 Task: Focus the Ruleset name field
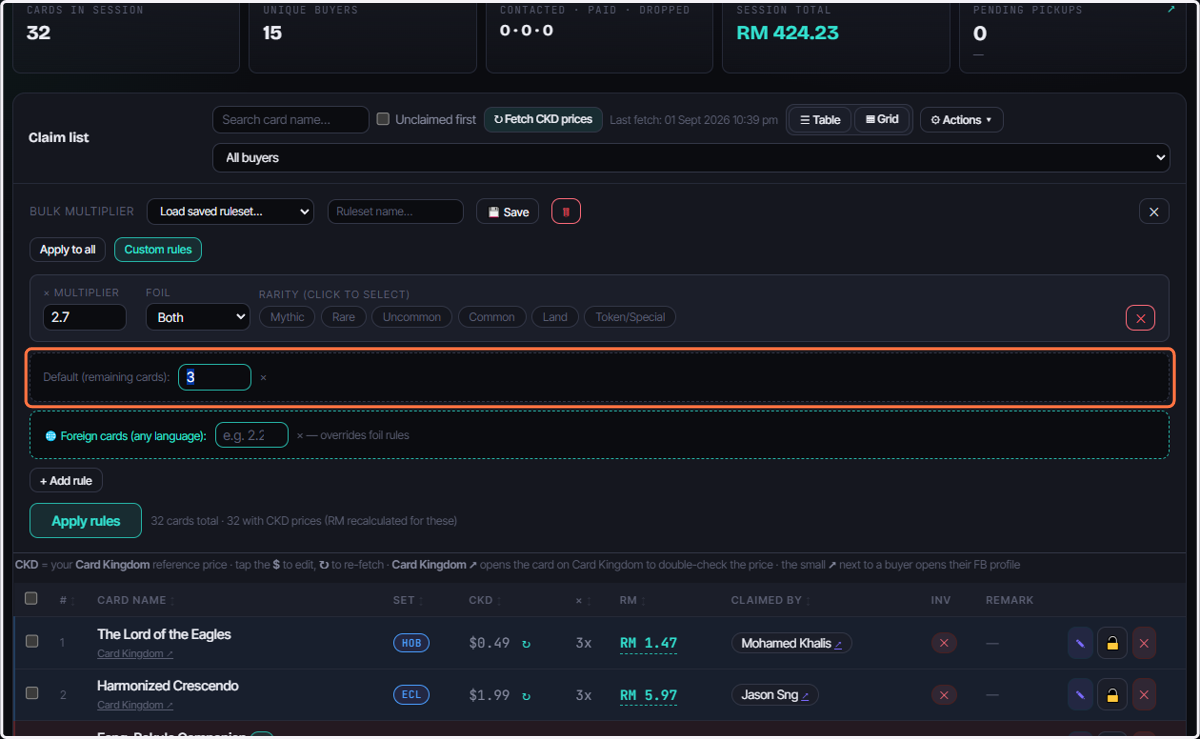(x=395, y=212)
